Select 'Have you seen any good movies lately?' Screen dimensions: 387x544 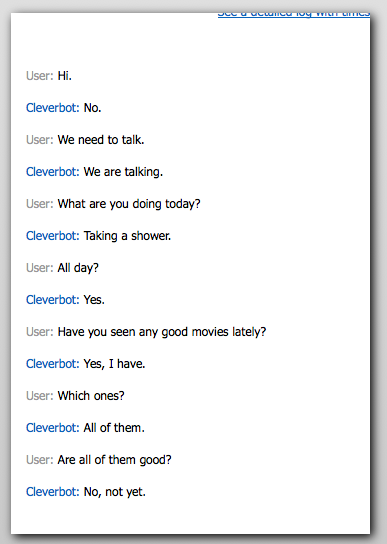click(x=162, y=332)
